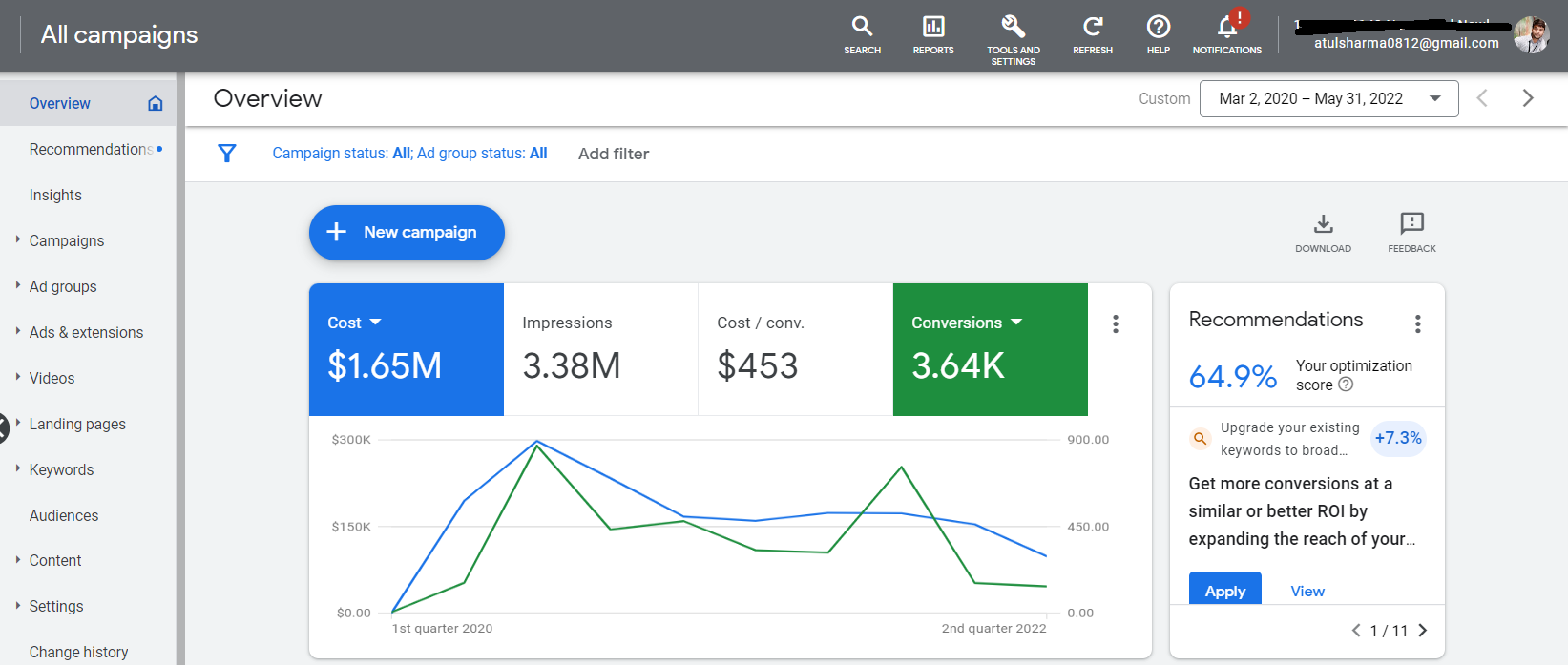Click 'Get more conversions' recommendation description
The height and width of the screenshot is (666, 1568).
click(1303, 511)
